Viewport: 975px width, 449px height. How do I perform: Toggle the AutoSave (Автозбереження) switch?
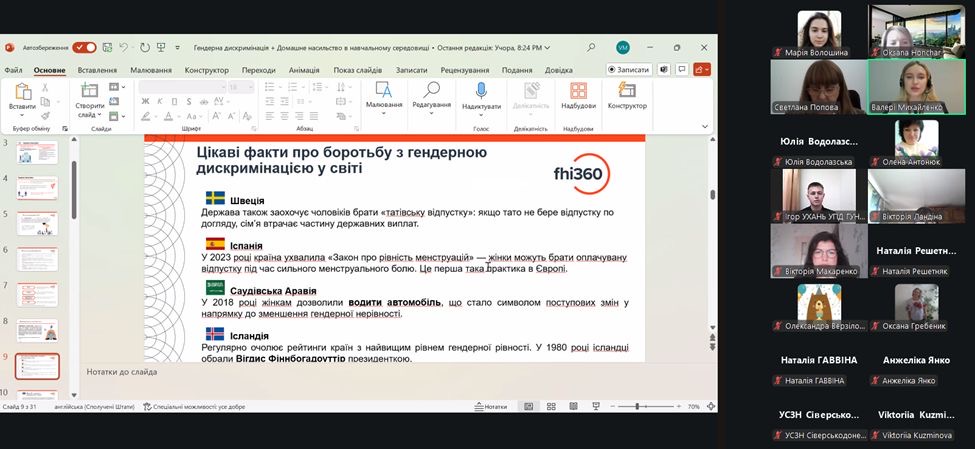pos(84,47)
